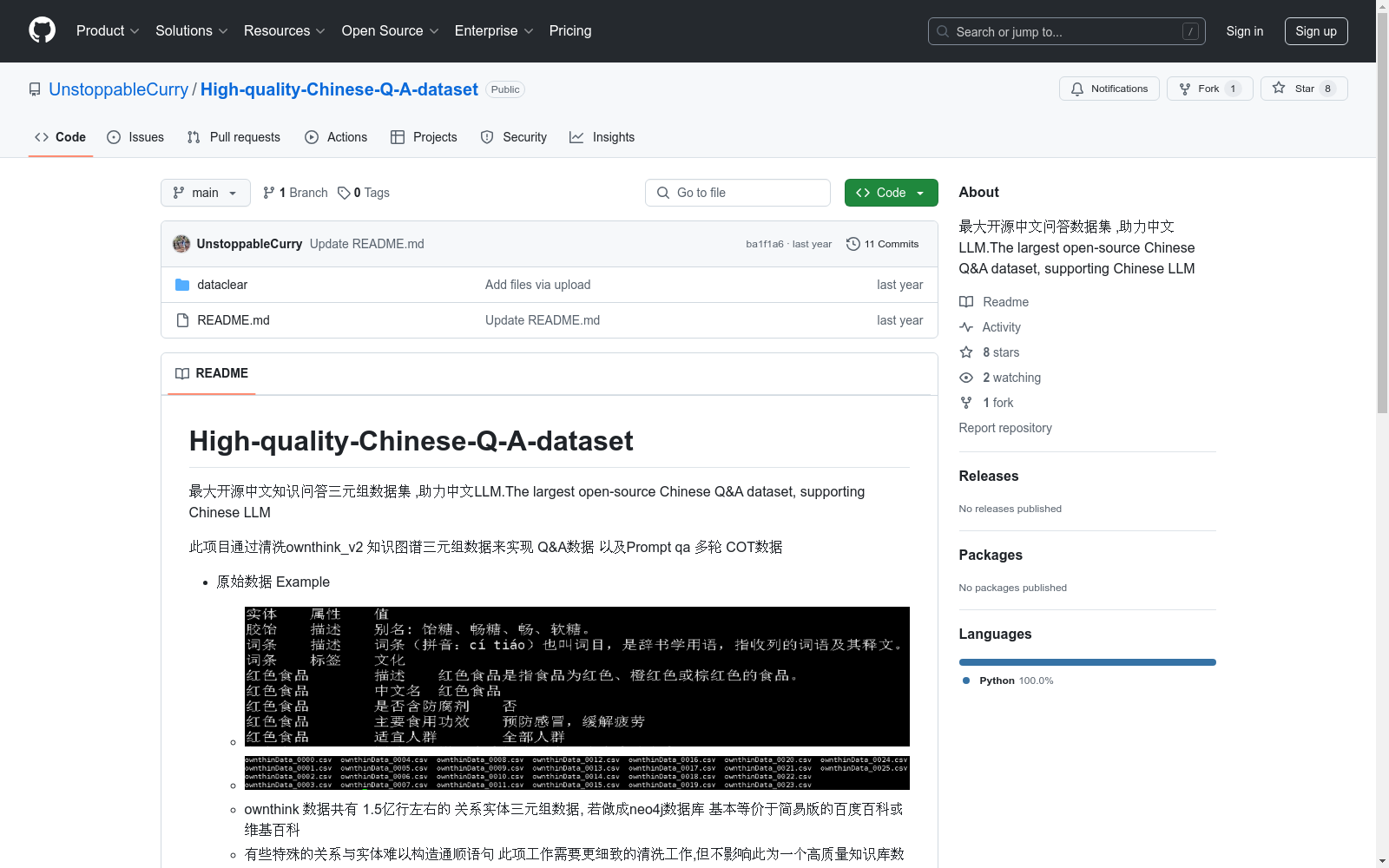Click the Activity pulse icon in About
The image size is (1389, 868).
point(966,327)
